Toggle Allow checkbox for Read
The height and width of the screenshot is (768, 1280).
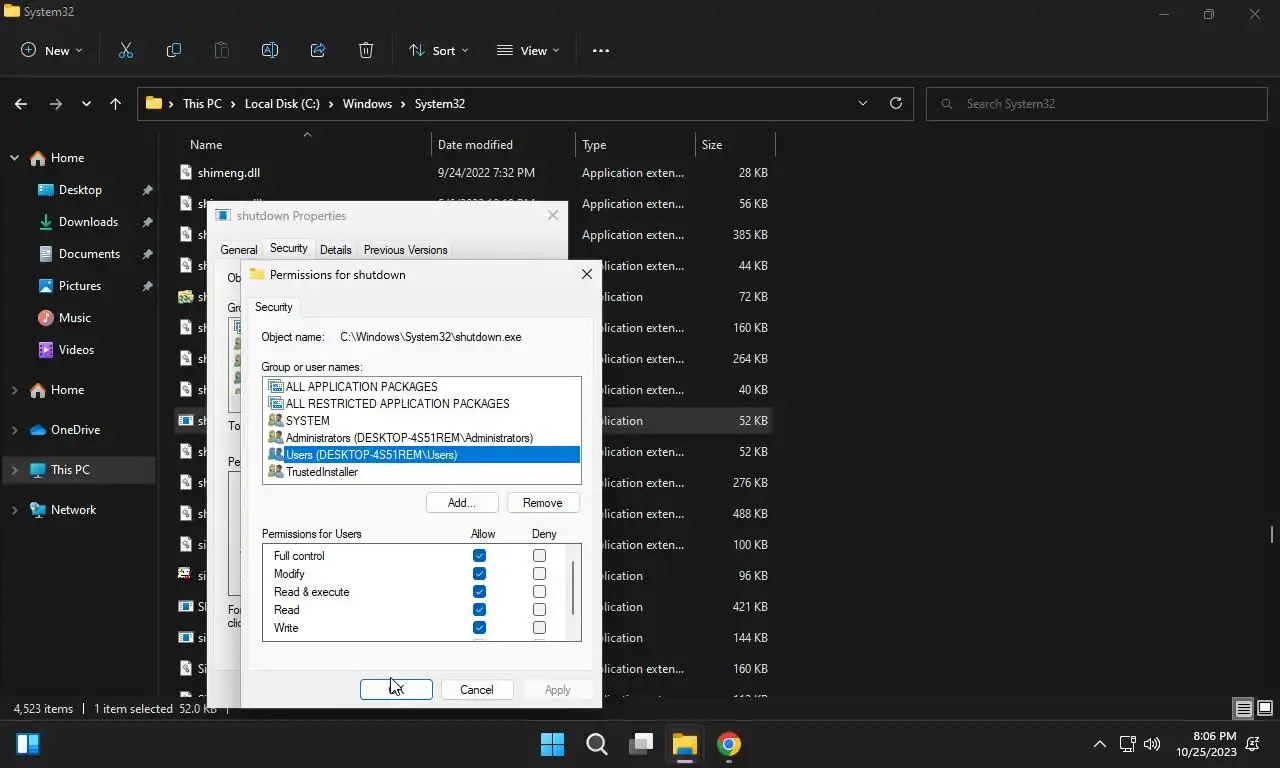479,609
